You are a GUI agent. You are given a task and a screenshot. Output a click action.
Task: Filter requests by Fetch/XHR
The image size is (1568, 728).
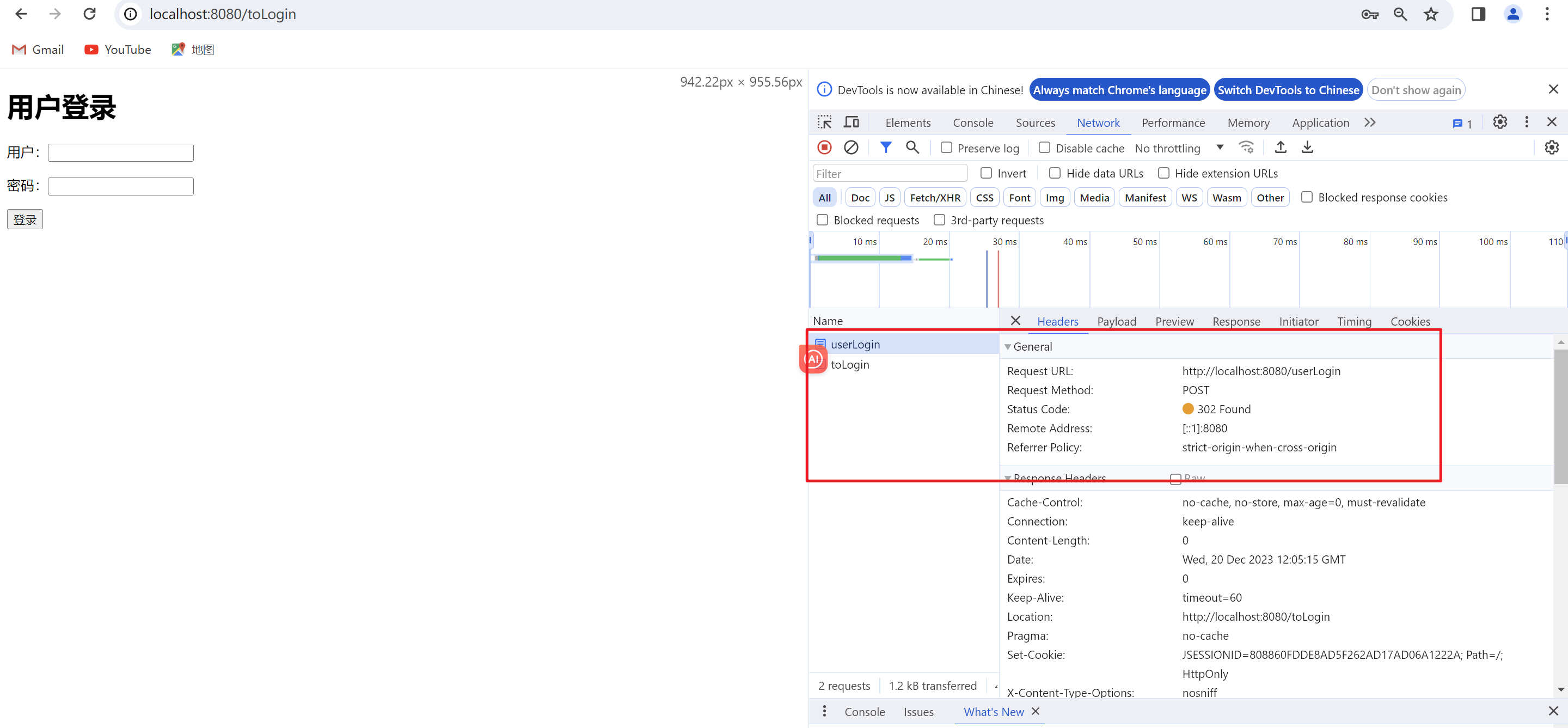pos(935,198)
